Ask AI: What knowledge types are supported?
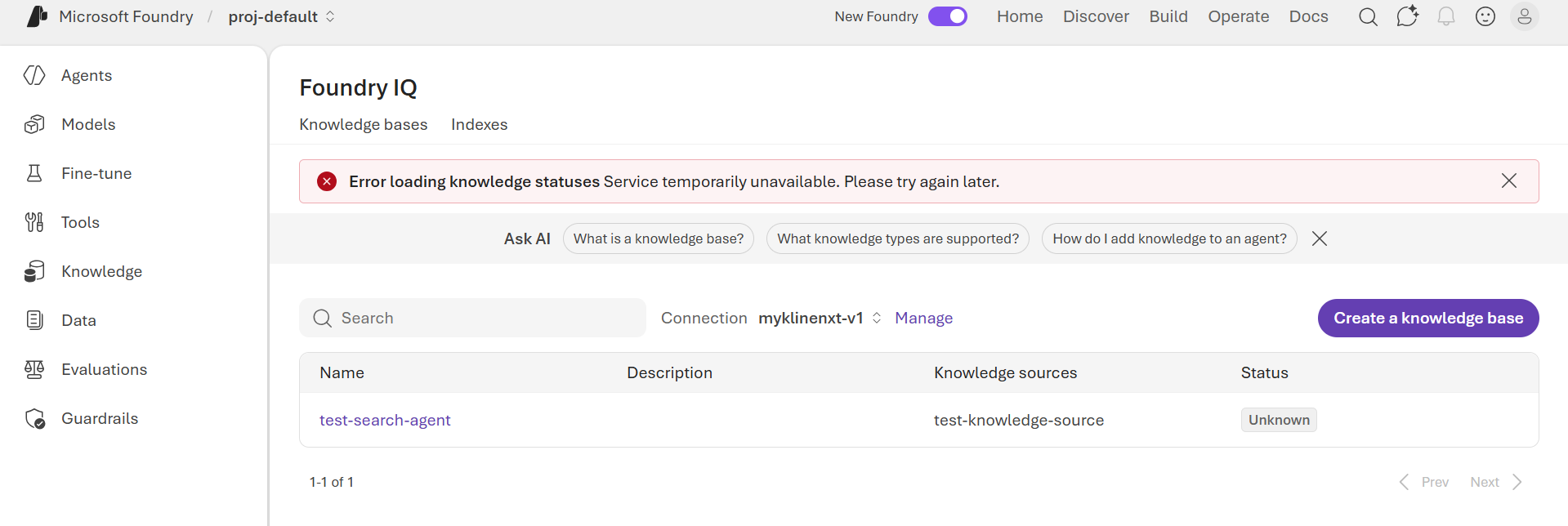 coord(898,238)
